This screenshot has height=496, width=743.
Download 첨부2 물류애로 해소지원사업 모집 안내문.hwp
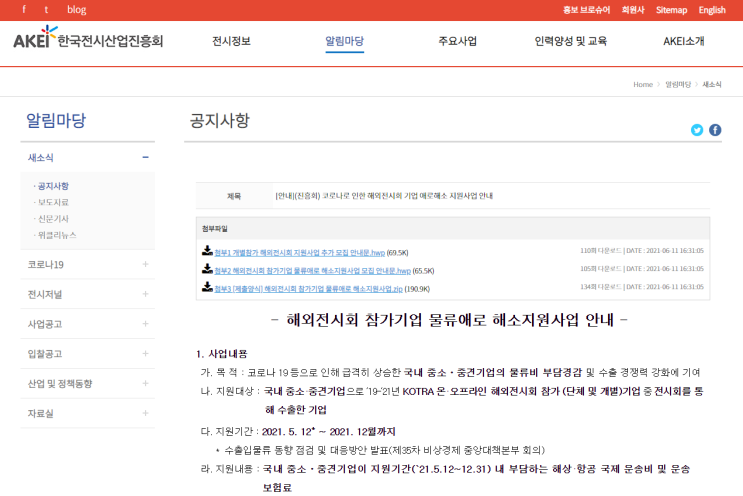tap(312, 271)
